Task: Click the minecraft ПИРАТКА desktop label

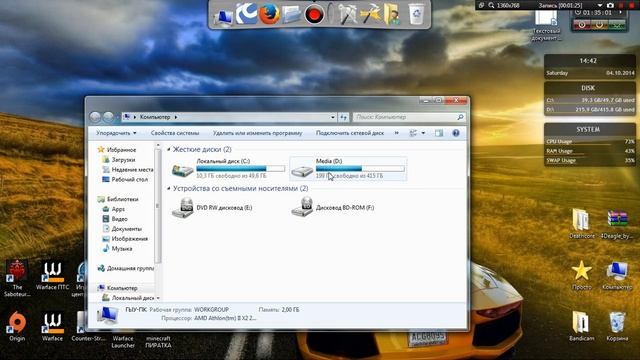Action: coord(158,342)
